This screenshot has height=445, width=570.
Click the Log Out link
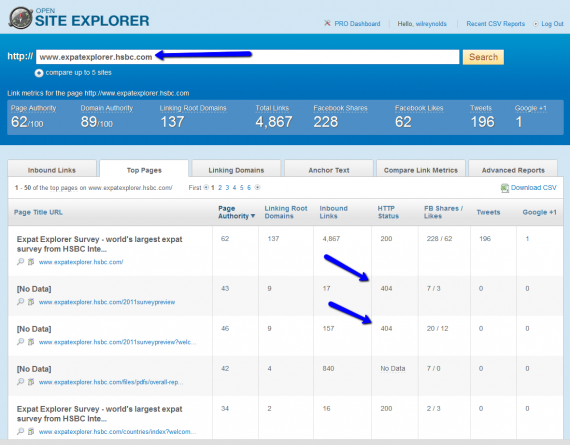pos(552,24)
